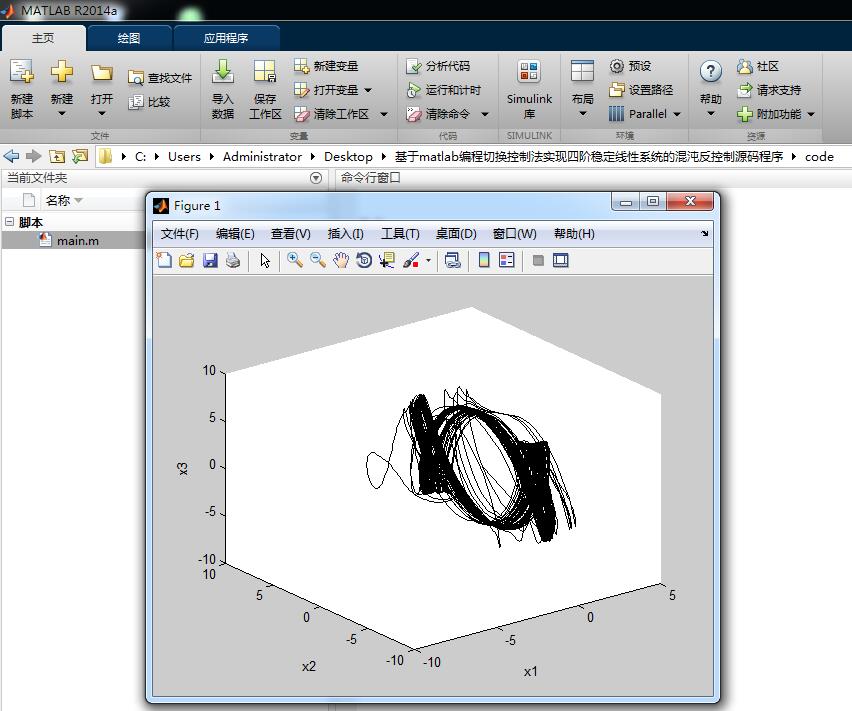The width and height of the screenshot is (852, 711).
Task: Collapse the 脚本 tree group
Action: [9, 222]
